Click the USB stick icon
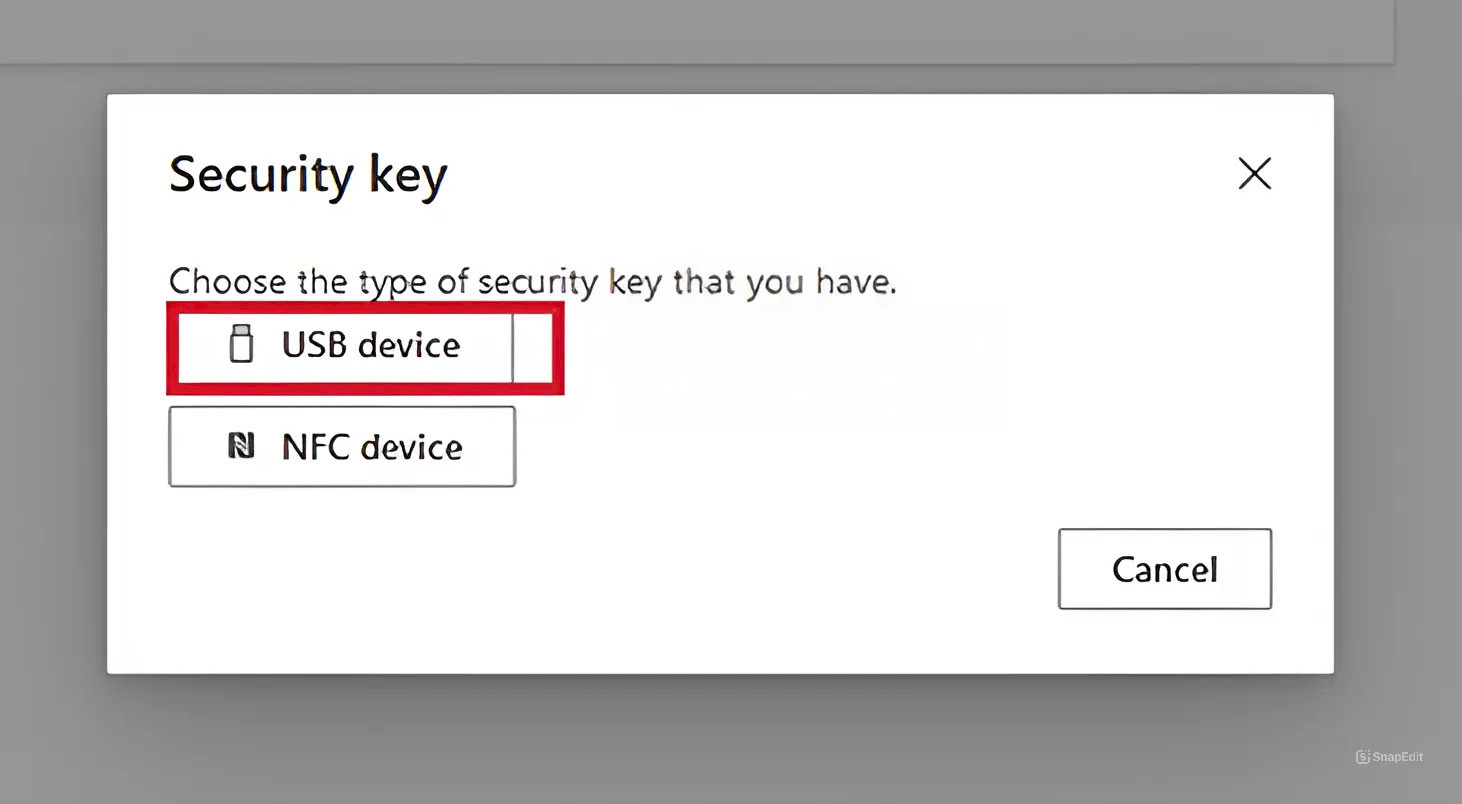The width and height of the screenshot is (1462, 804). (x=241, y=343)
